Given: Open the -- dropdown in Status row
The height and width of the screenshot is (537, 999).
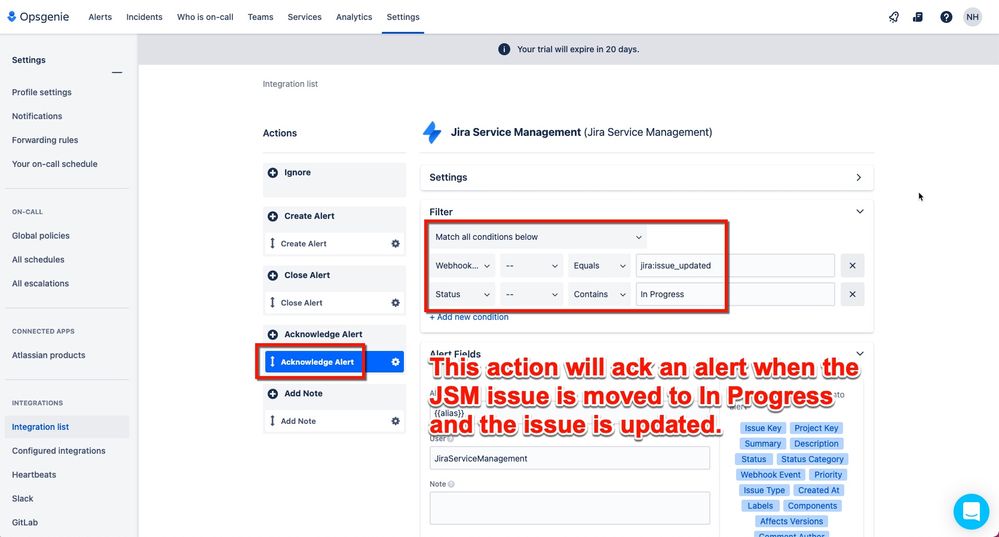Looking at the screenshot, I should click(531, 294).
